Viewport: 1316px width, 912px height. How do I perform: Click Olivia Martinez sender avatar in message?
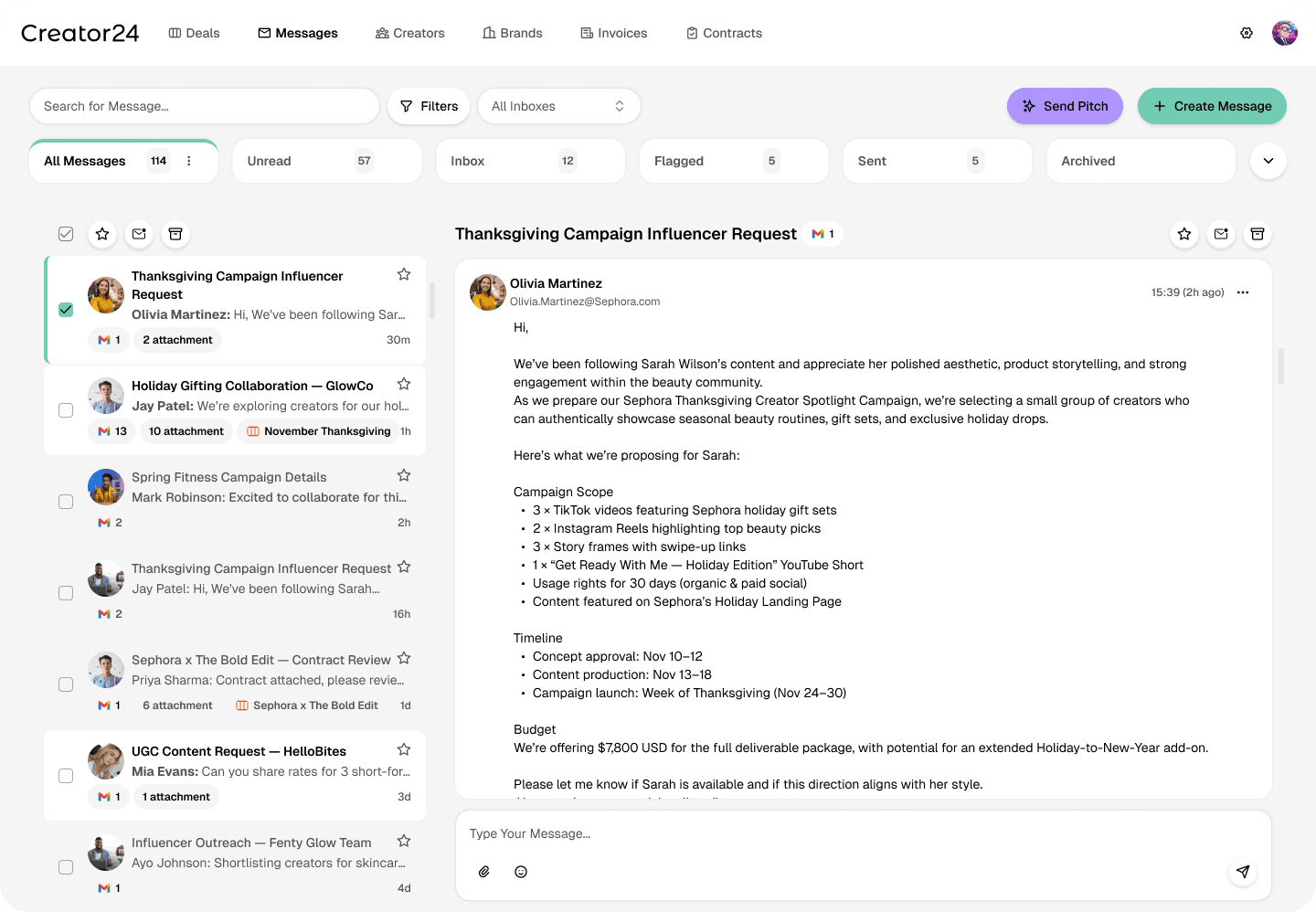pyautogui.click(x=488, y=292)
